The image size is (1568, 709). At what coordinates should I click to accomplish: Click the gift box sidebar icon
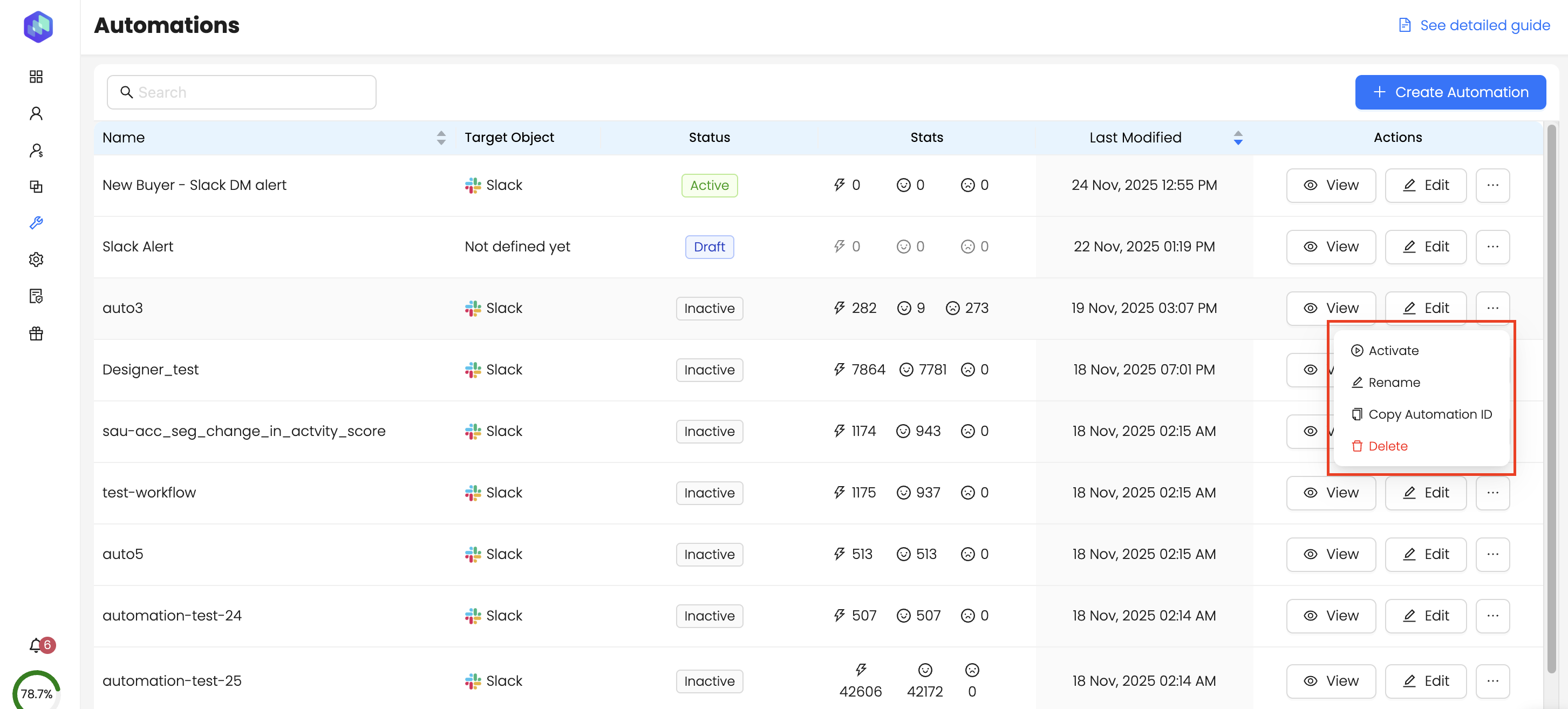[x=36, y=333]
